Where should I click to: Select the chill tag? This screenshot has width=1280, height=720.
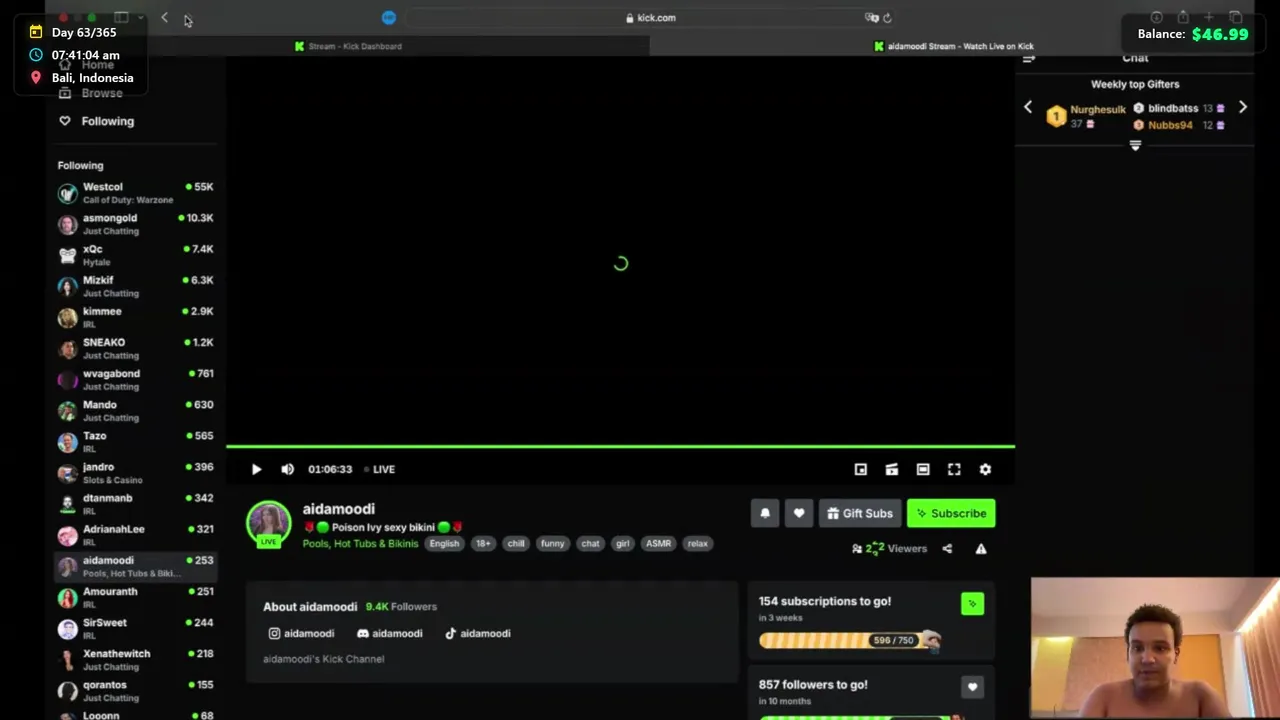[x=516, y=544]
